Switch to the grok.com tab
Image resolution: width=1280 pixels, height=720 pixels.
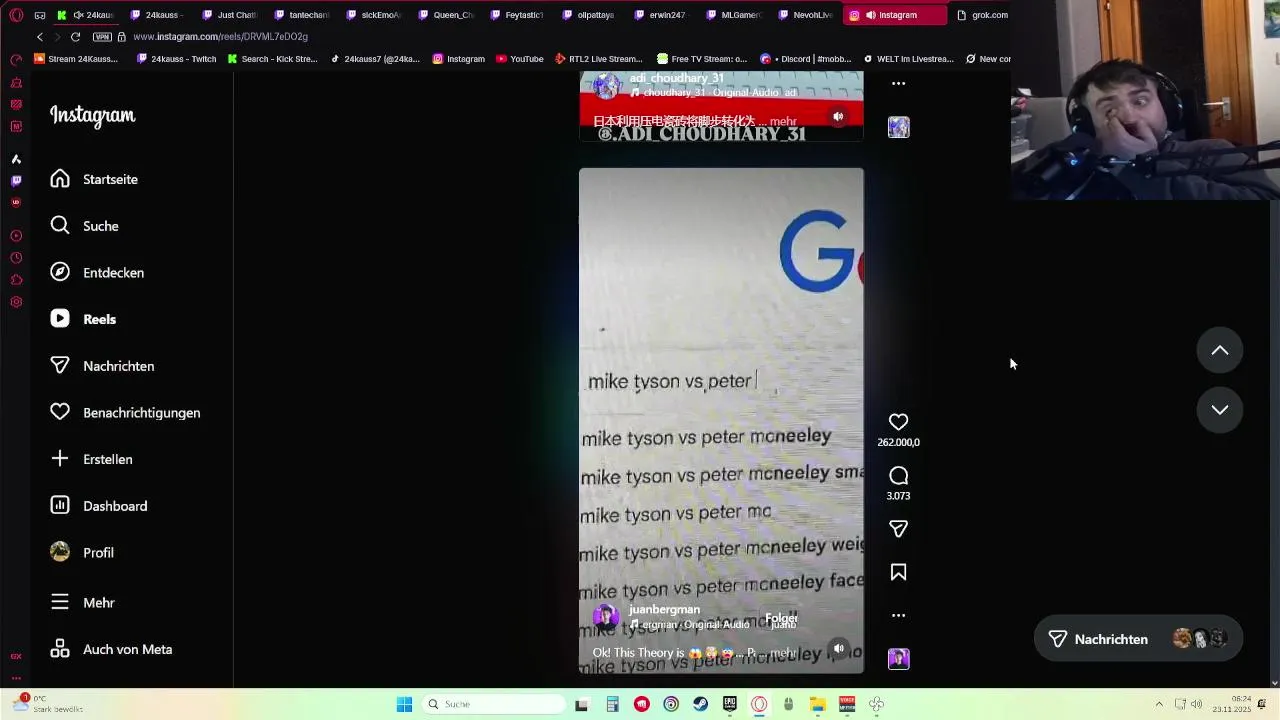tap(982, 15)
